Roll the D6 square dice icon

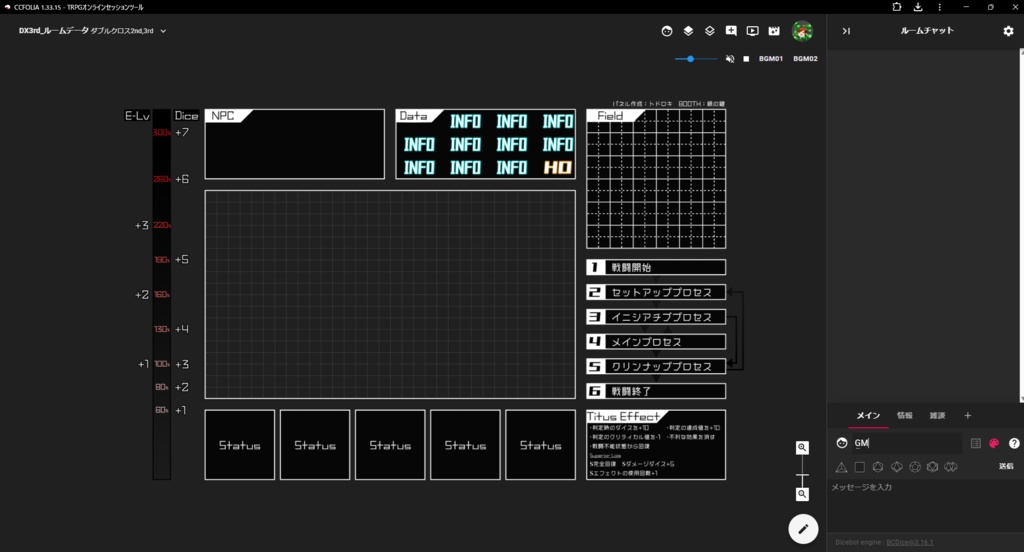(859, 466)
